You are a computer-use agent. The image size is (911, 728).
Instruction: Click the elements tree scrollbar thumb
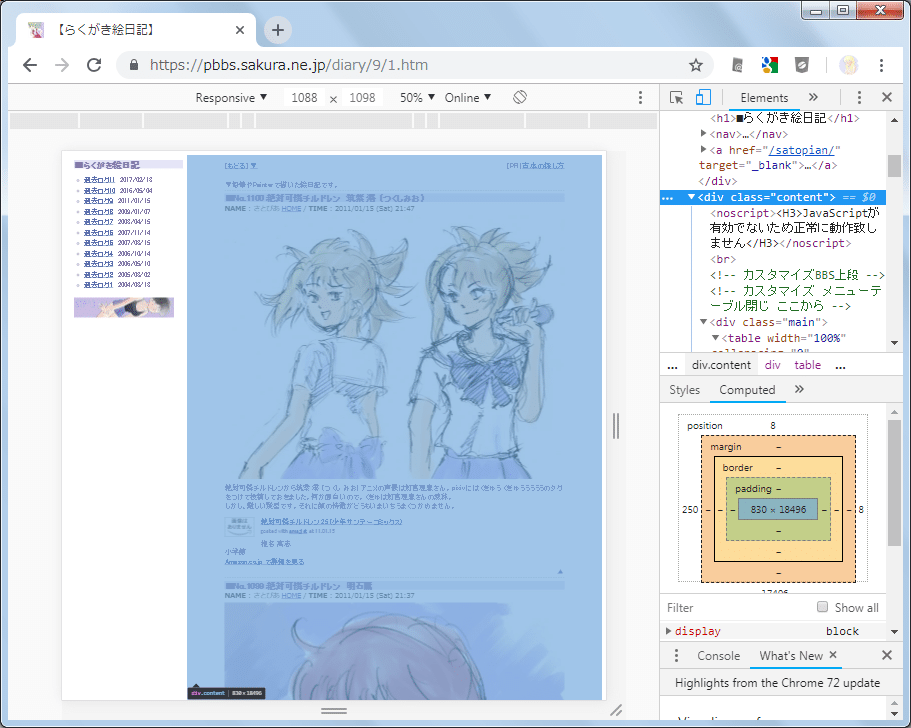click(894, 166)
